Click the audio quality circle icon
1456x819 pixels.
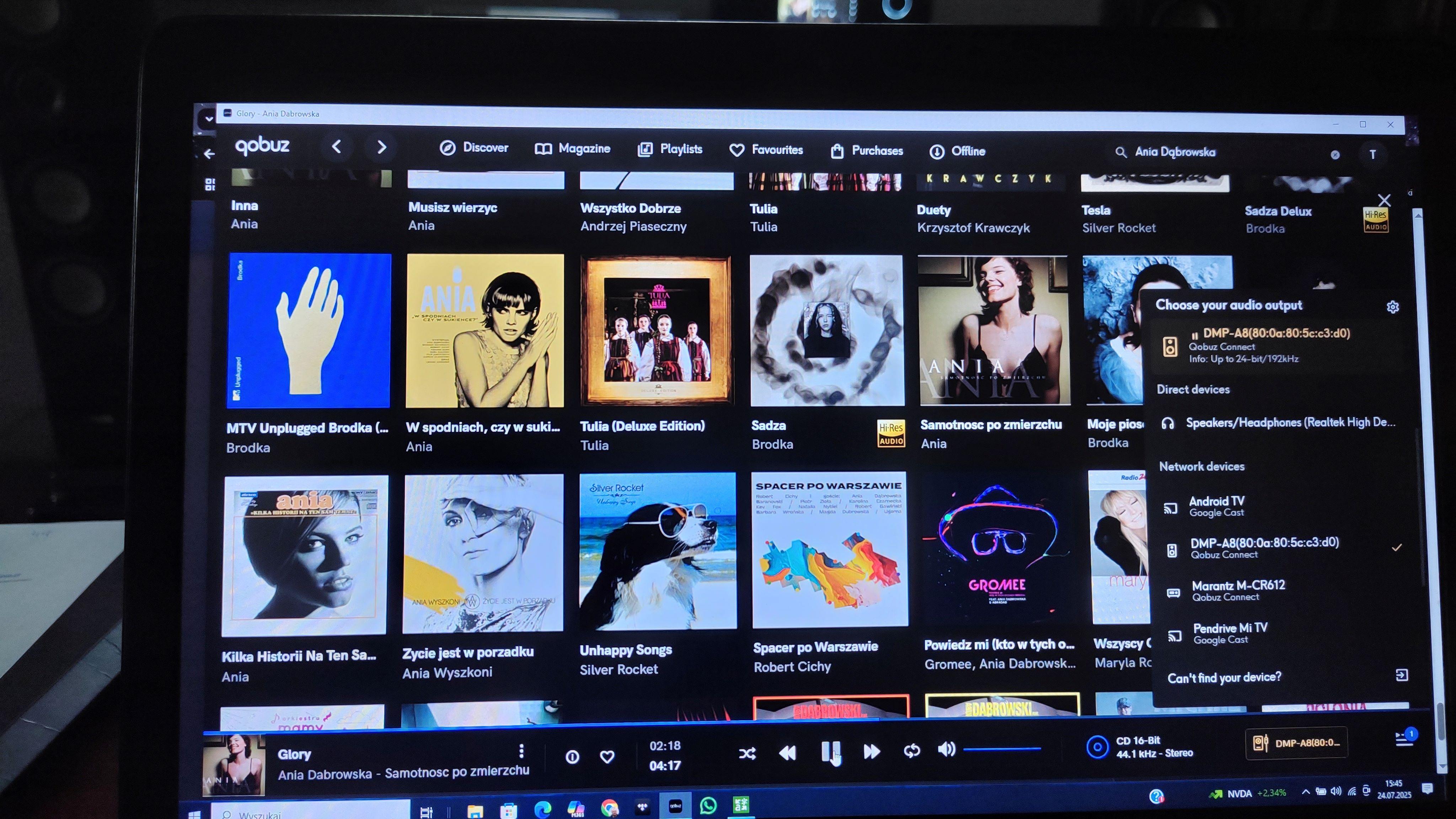coord(1097,746)
